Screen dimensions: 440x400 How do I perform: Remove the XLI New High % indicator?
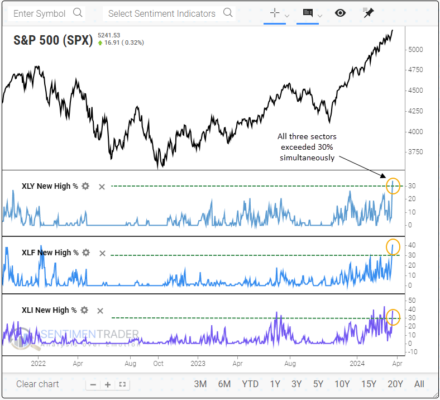[100, 311]
